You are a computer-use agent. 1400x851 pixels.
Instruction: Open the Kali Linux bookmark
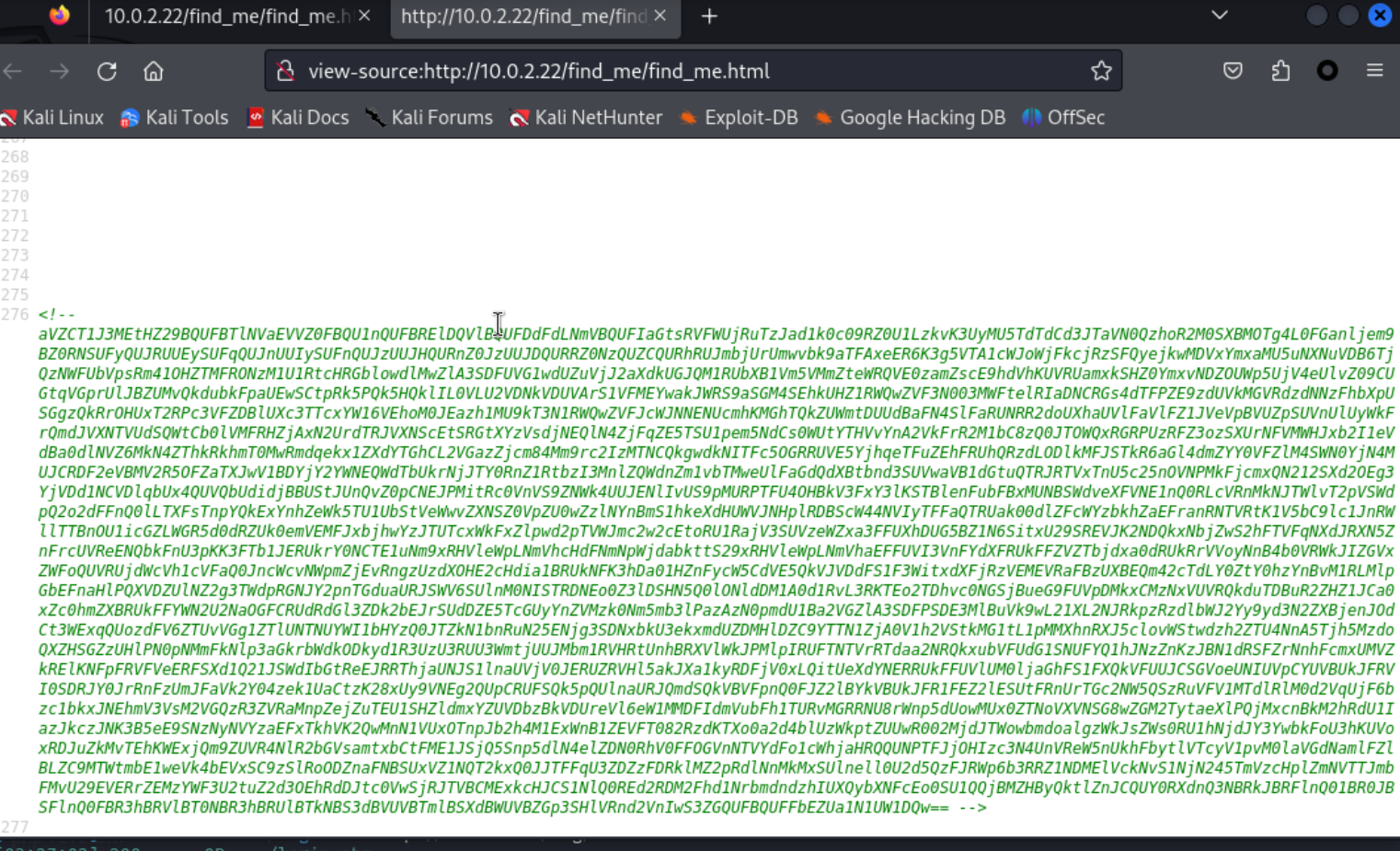52,118
